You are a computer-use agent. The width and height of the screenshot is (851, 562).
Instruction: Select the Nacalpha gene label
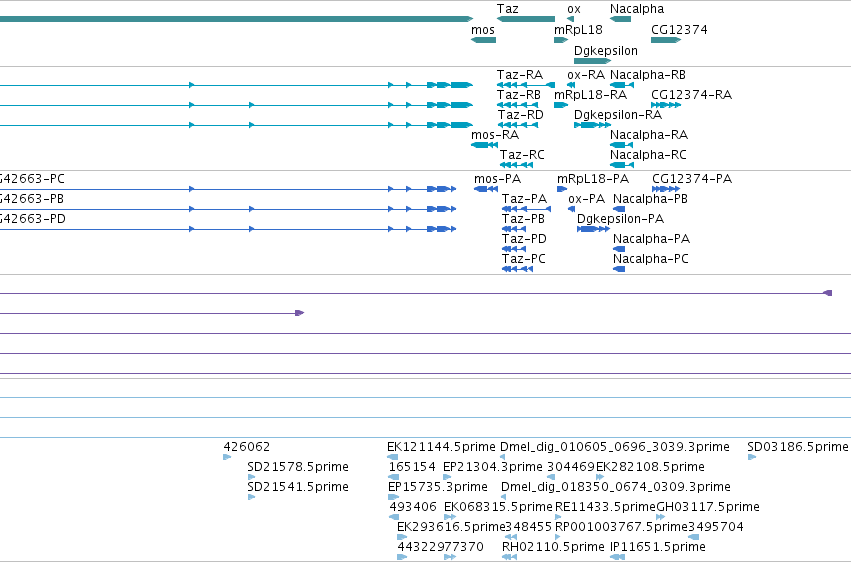[637, 9]
